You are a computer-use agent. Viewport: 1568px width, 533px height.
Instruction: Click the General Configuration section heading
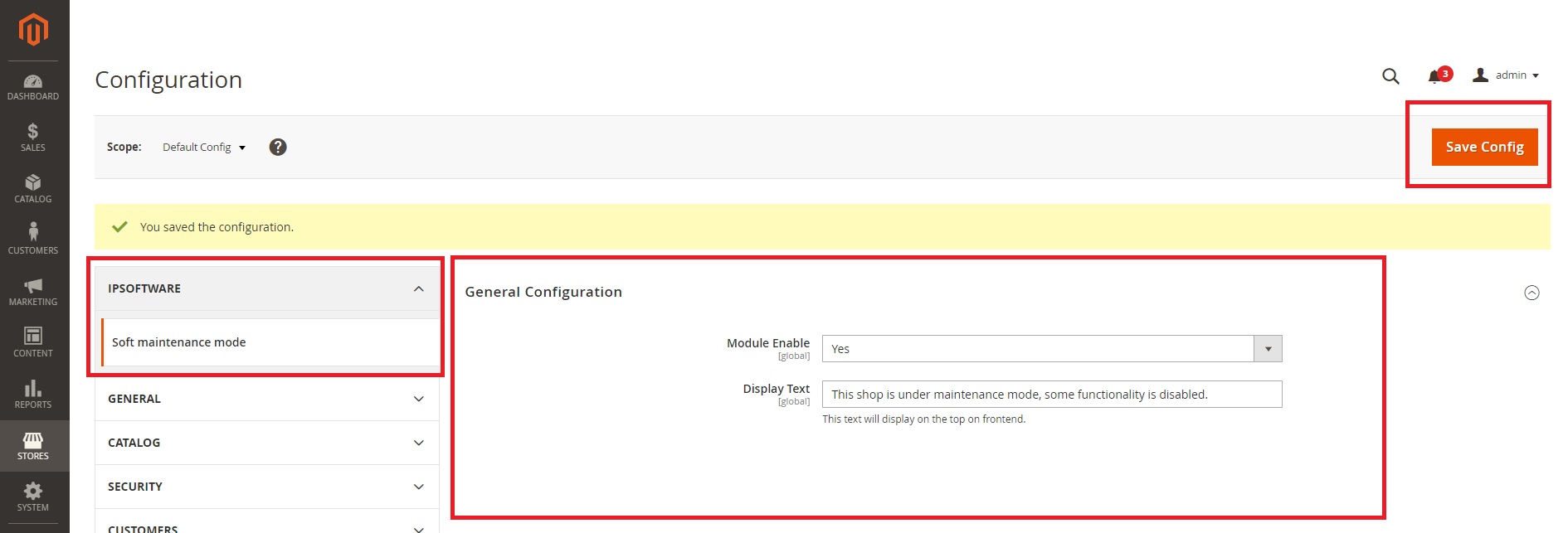tap(543, 292)
